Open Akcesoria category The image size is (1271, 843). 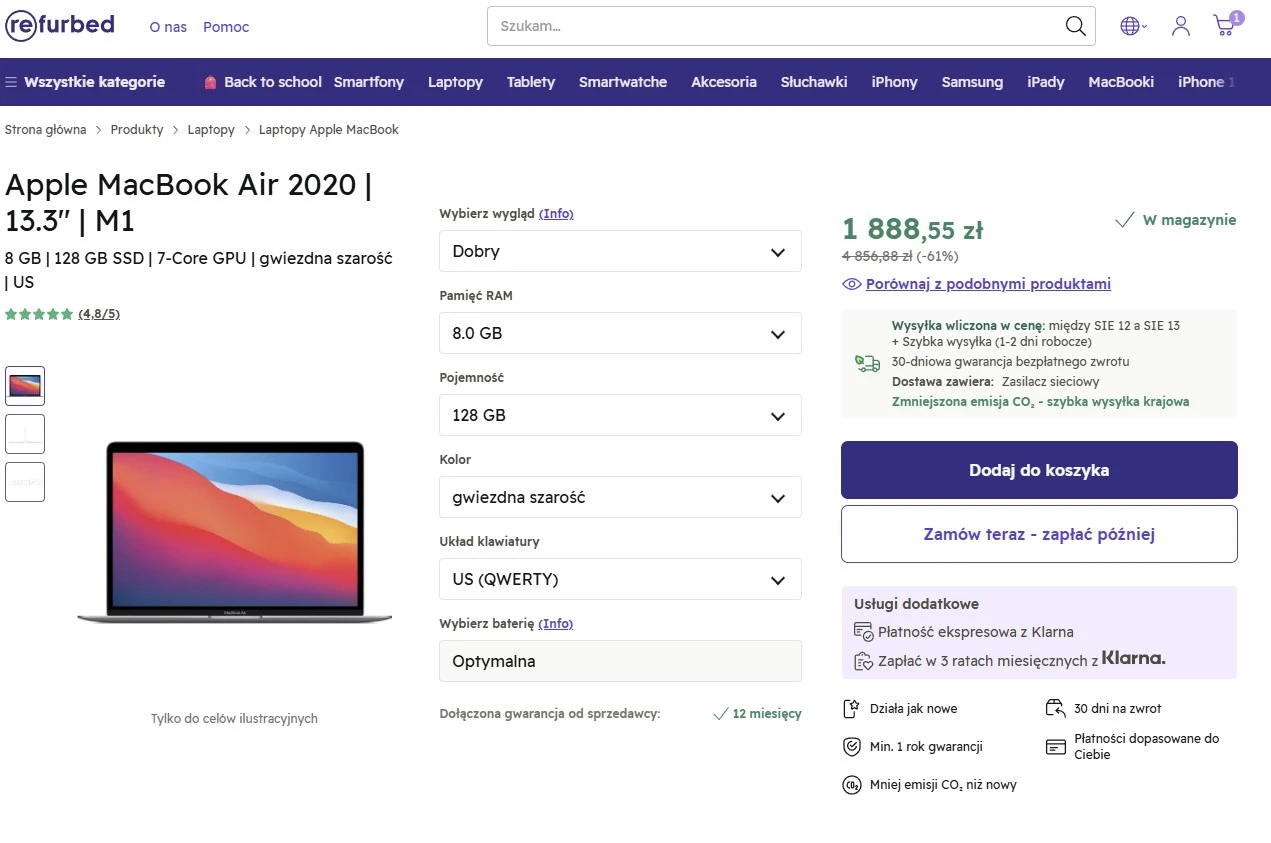click(724, 82)
